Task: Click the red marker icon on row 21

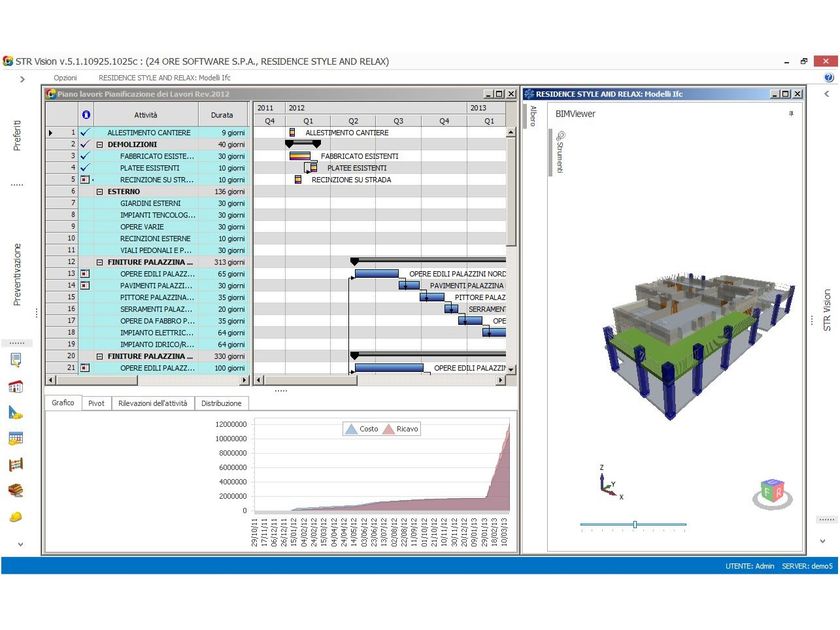Action: pos(85,368)
